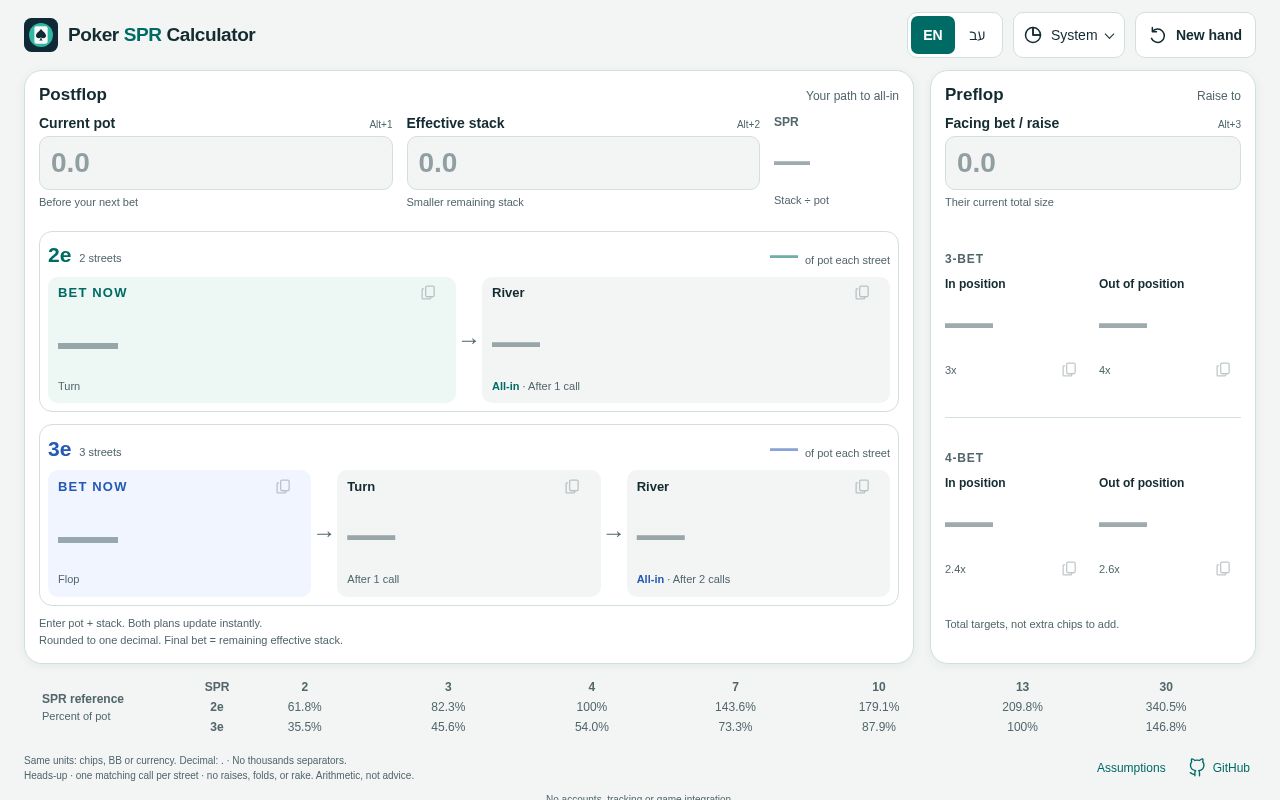Screen dimensions: 1280x800
Task: Copy the 3e Bet Now flop amount
Action: 283,487
